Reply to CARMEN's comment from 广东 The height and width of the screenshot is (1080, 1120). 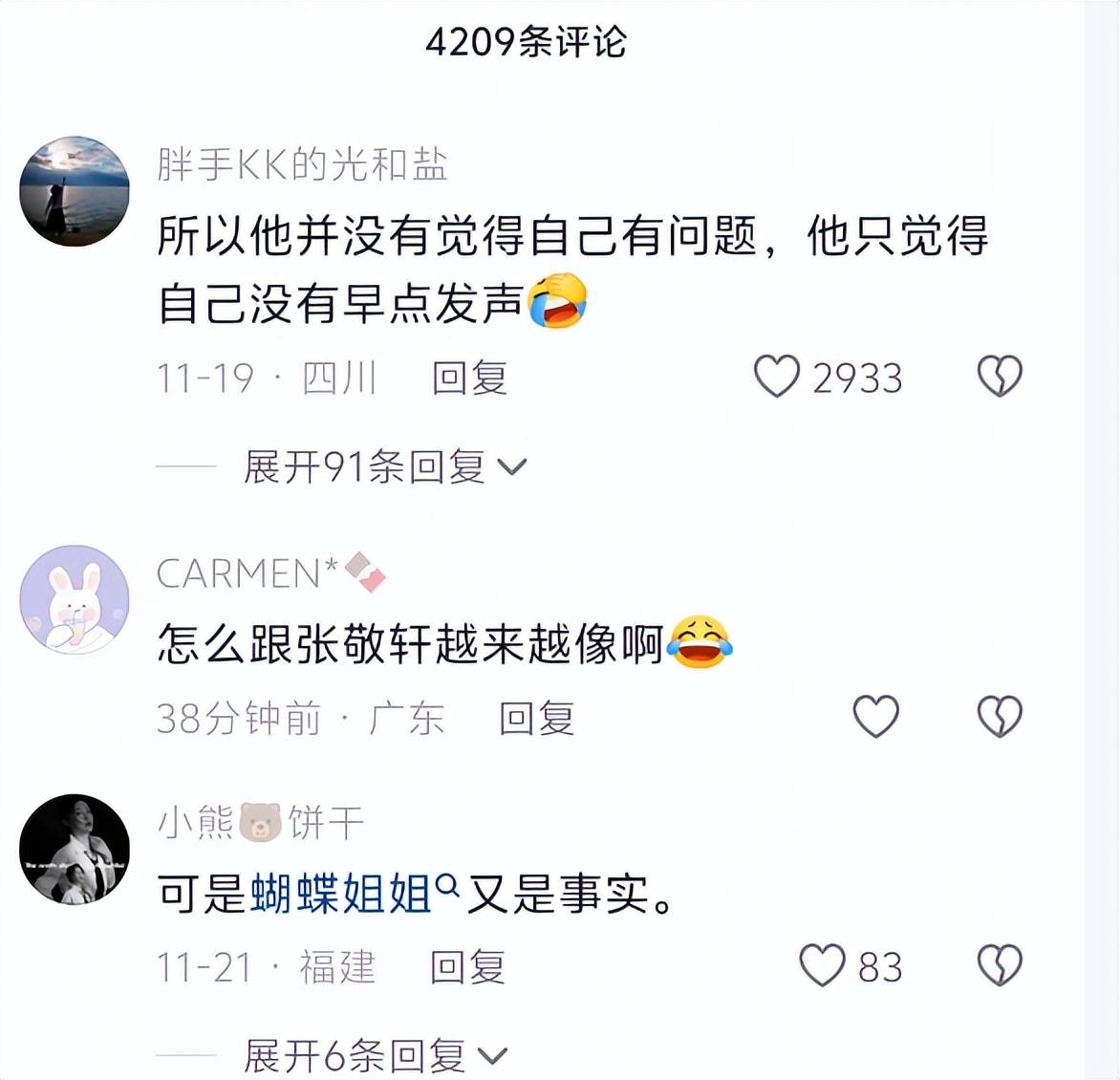[536, 718]
